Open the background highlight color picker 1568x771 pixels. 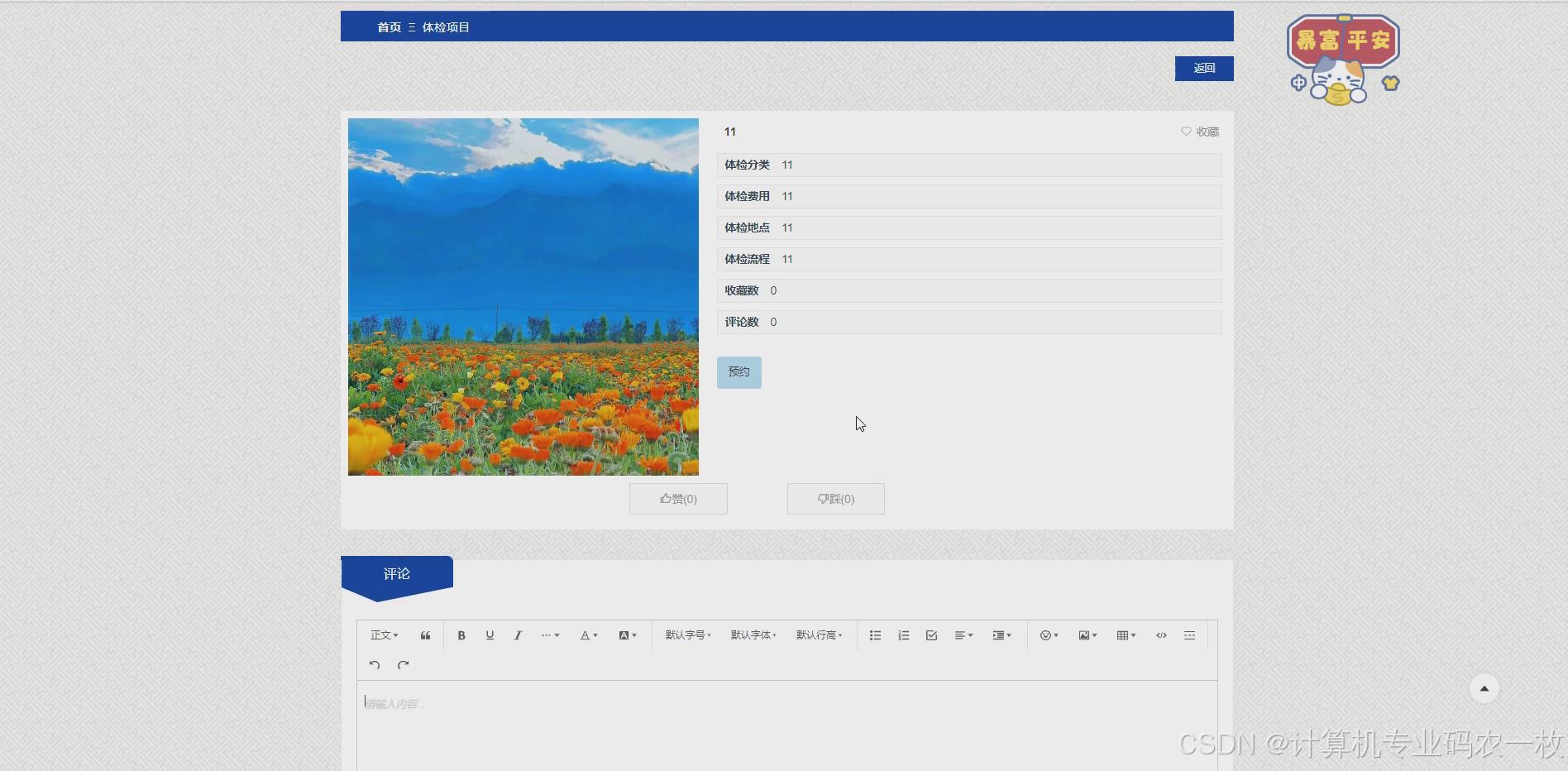point(628,635)
